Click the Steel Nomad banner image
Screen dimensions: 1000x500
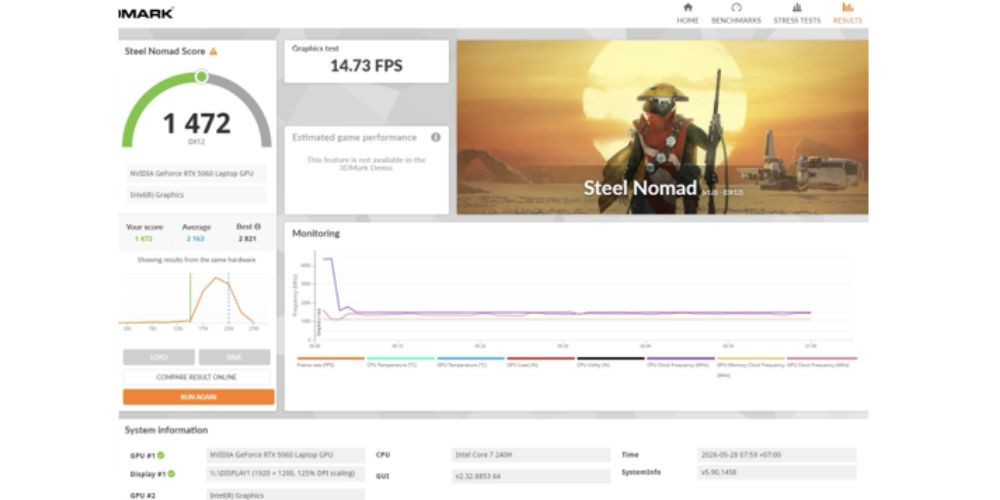coord(662,127)
